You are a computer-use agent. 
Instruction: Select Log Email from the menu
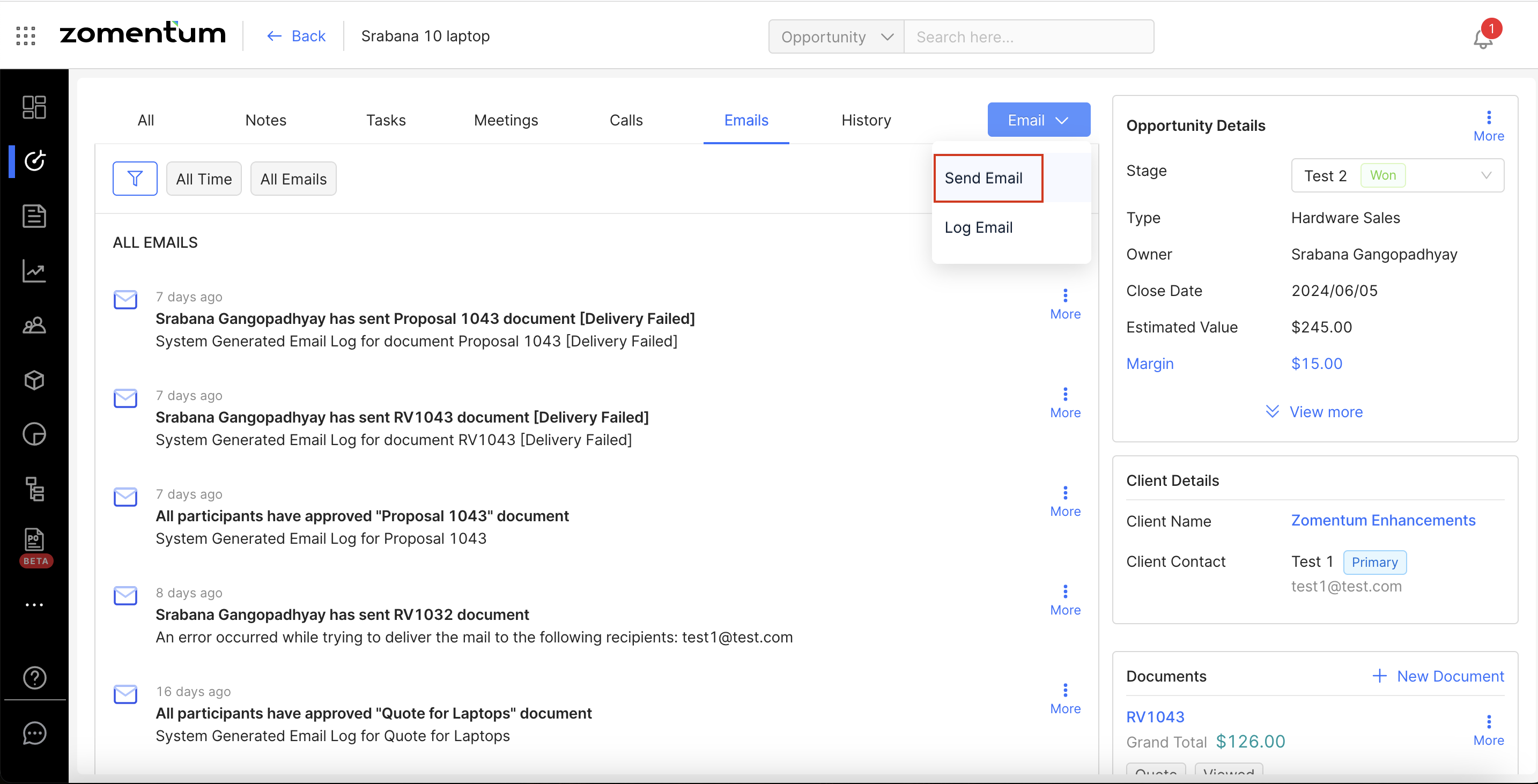[979, 227]
